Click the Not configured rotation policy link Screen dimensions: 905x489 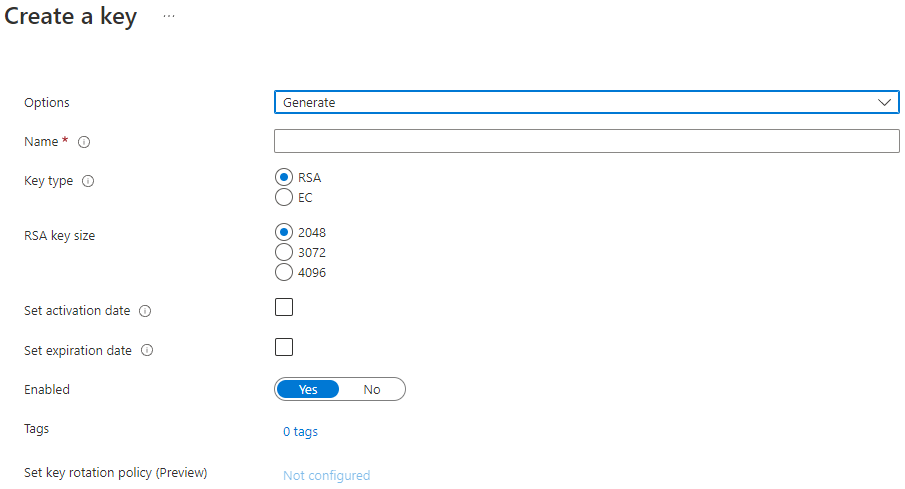click(x=326, y=476)
